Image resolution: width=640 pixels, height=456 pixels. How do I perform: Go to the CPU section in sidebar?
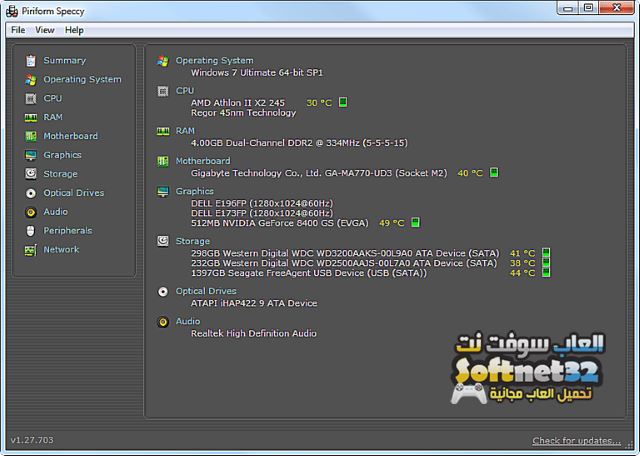(53, 98)
